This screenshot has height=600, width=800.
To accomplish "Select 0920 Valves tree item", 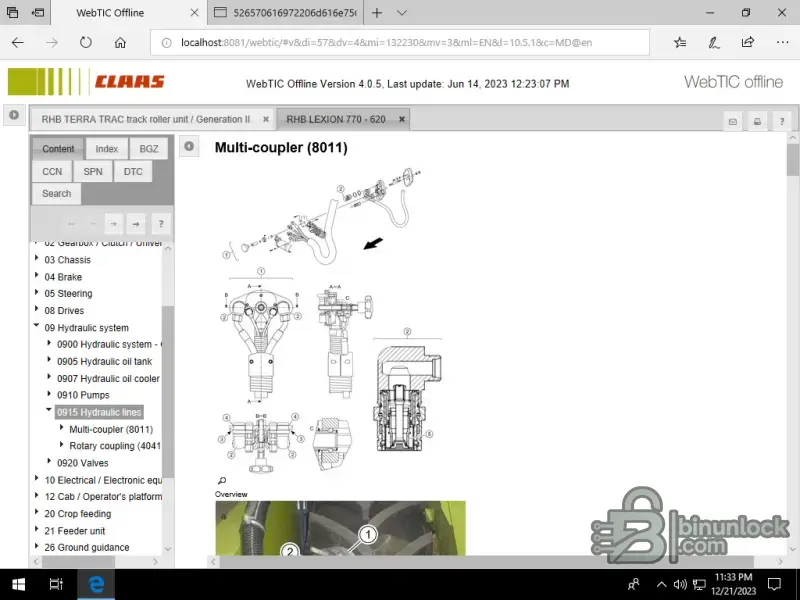I will tap(83, 463).
